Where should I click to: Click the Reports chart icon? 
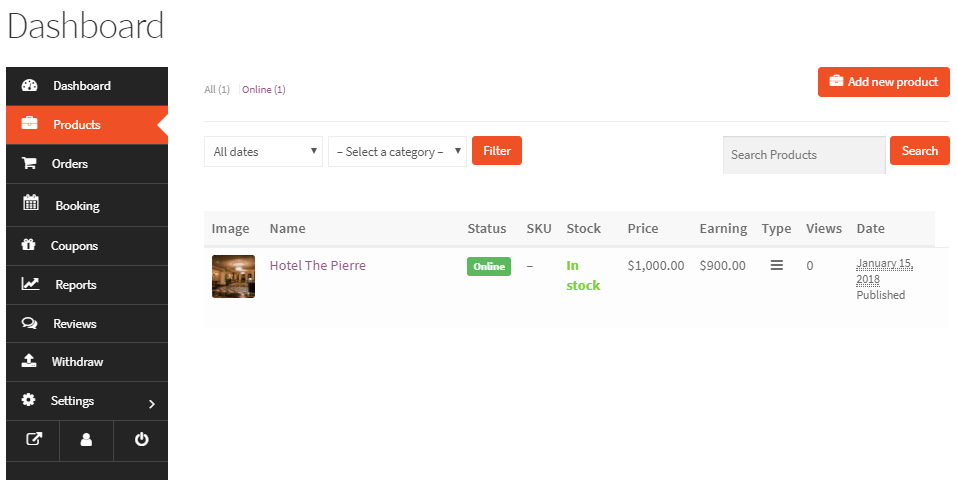[x=30, y=284]
